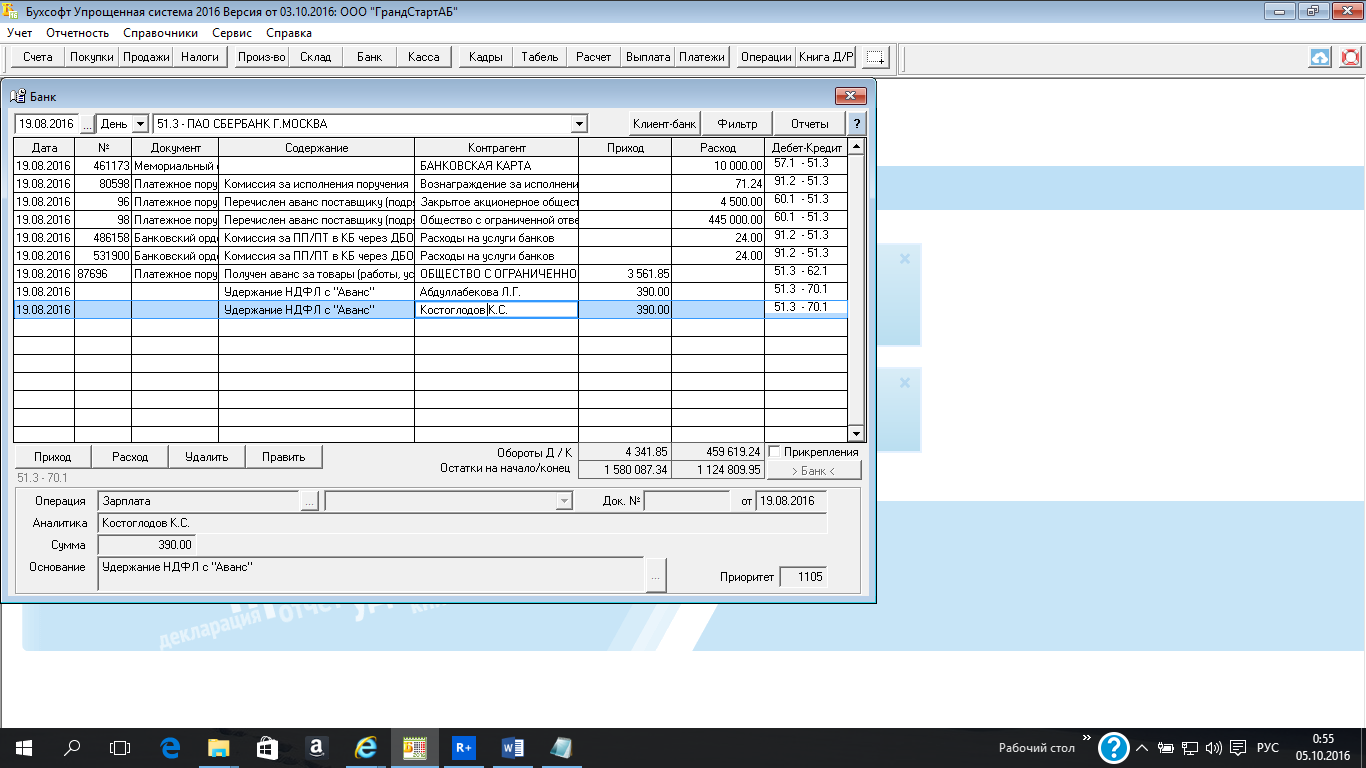Click the selection rectangle icon in toolbar
Viewport: 1366px width, 768px height.
876,57
